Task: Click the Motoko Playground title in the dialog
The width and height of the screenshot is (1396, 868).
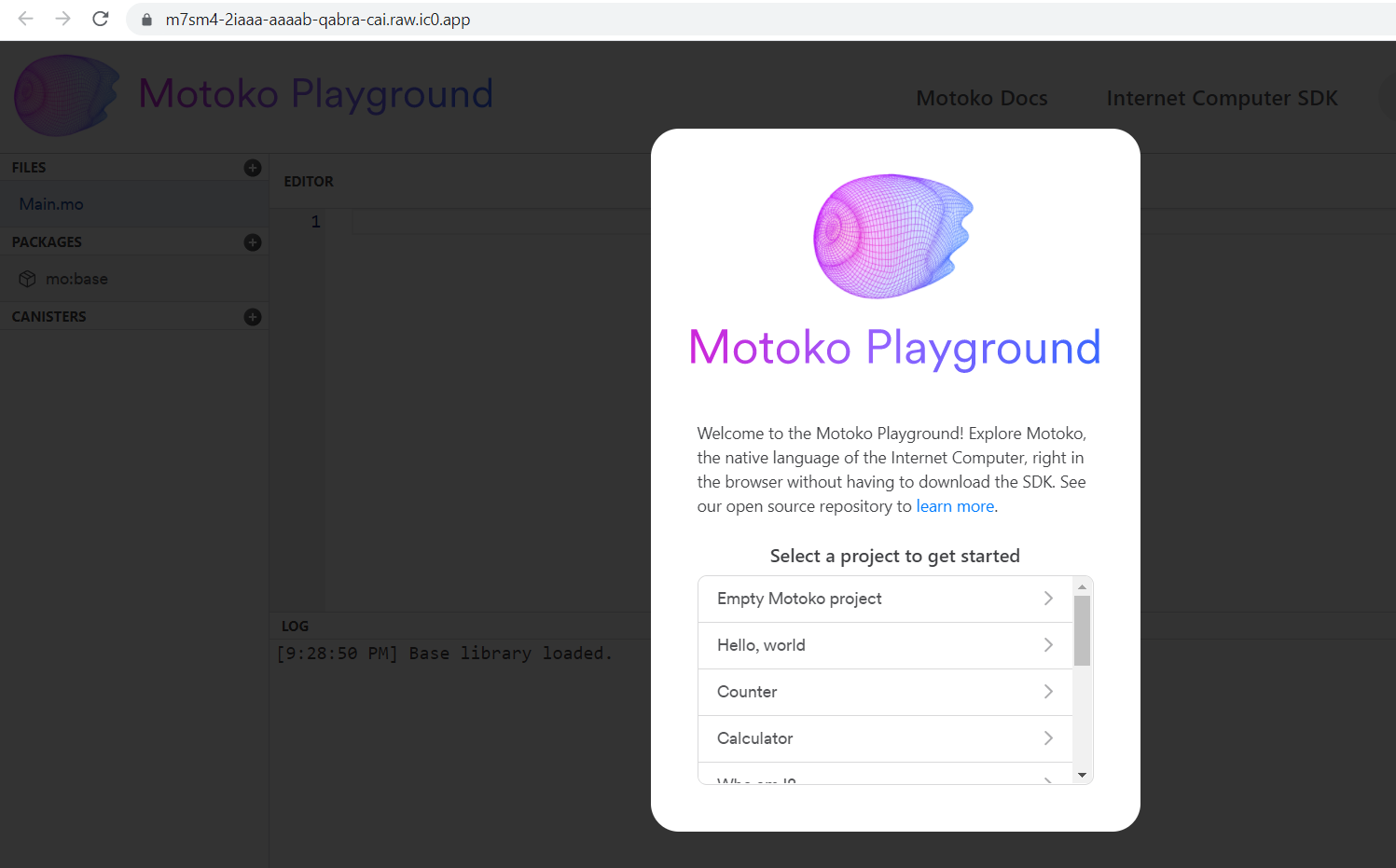Action: pyautogui.click(x=895, y=348)
